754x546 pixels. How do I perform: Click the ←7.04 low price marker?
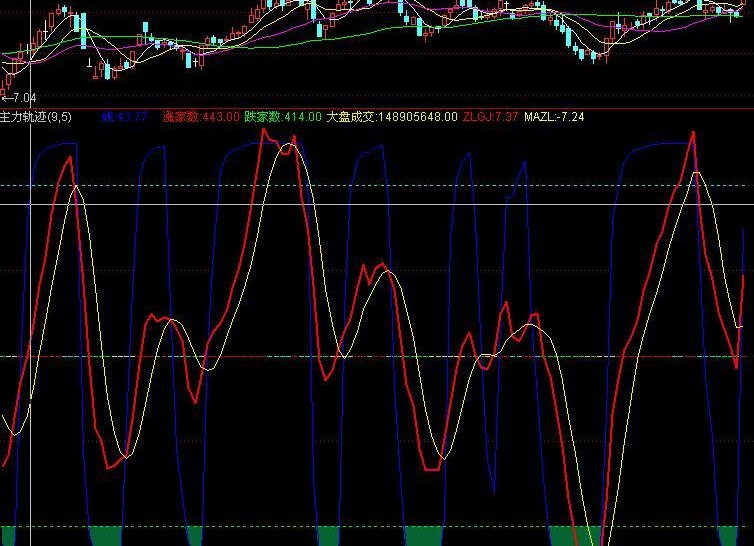tap(19, 99)
